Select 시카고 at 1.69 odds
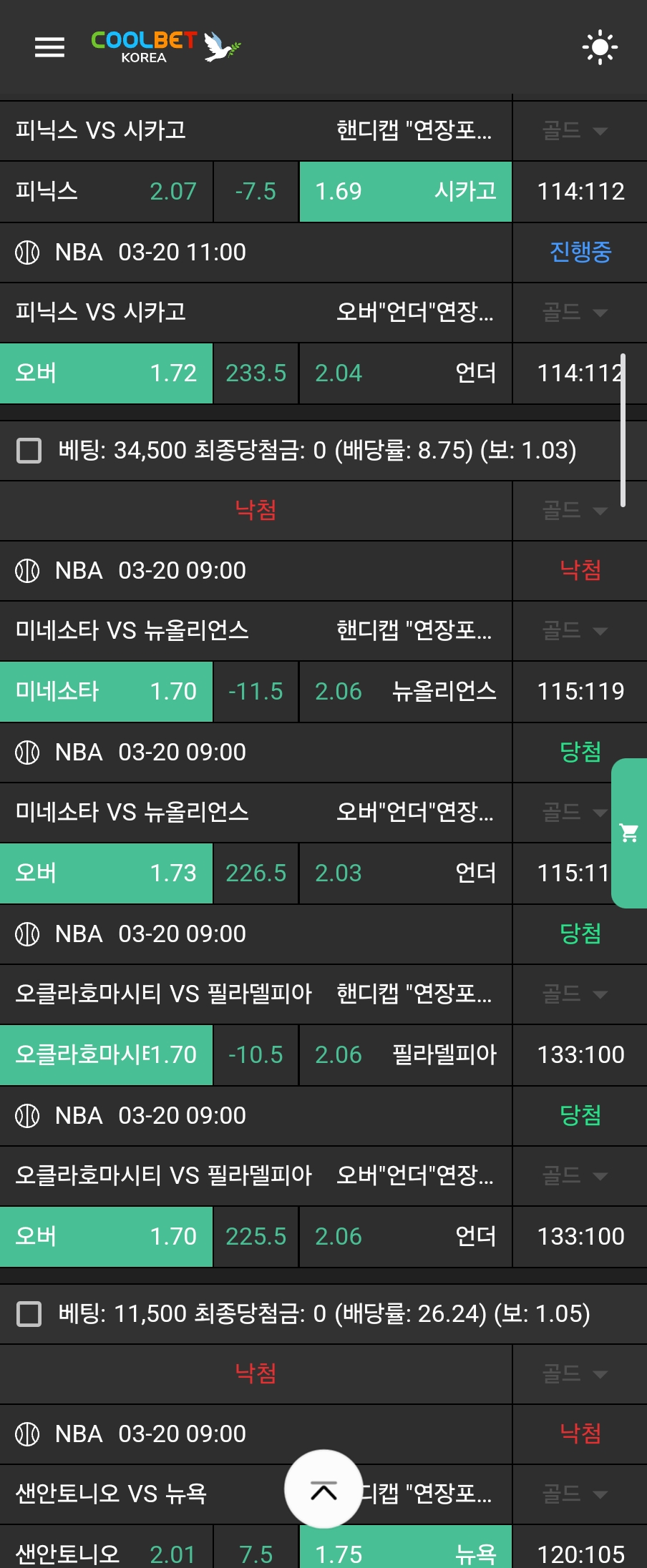Screen dimensions: 647x1568 [x=405, y=192]
